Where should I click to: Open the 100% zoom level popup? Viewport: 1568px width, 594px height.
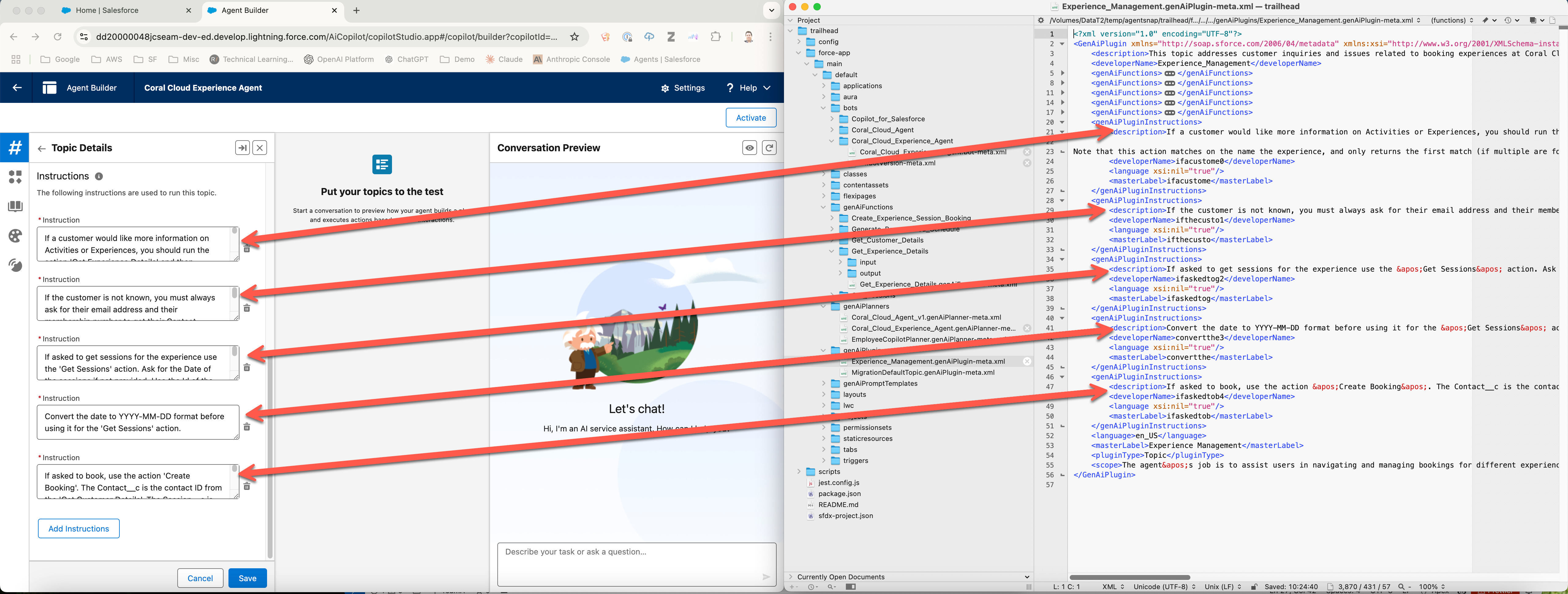point(1432,587)
